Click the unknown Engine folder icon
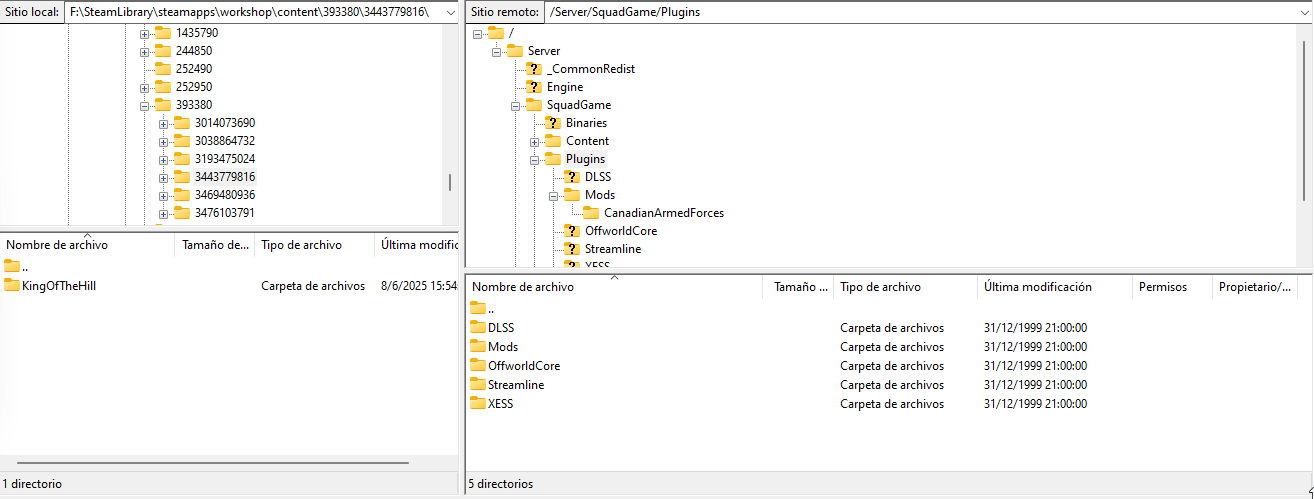This screenshot has height=499, width=1314. click(x=534, y=87)
